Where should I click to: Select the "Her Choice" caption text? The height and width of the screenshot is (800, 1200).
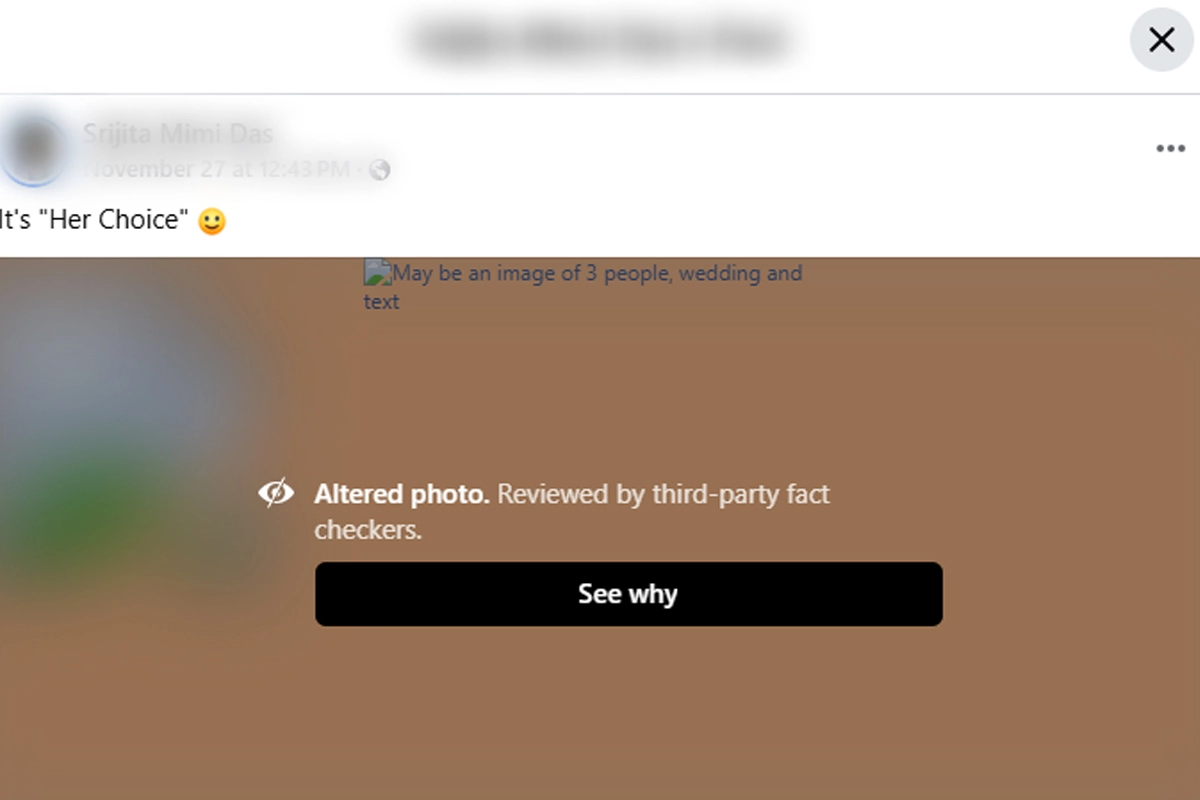pos(118,220)
